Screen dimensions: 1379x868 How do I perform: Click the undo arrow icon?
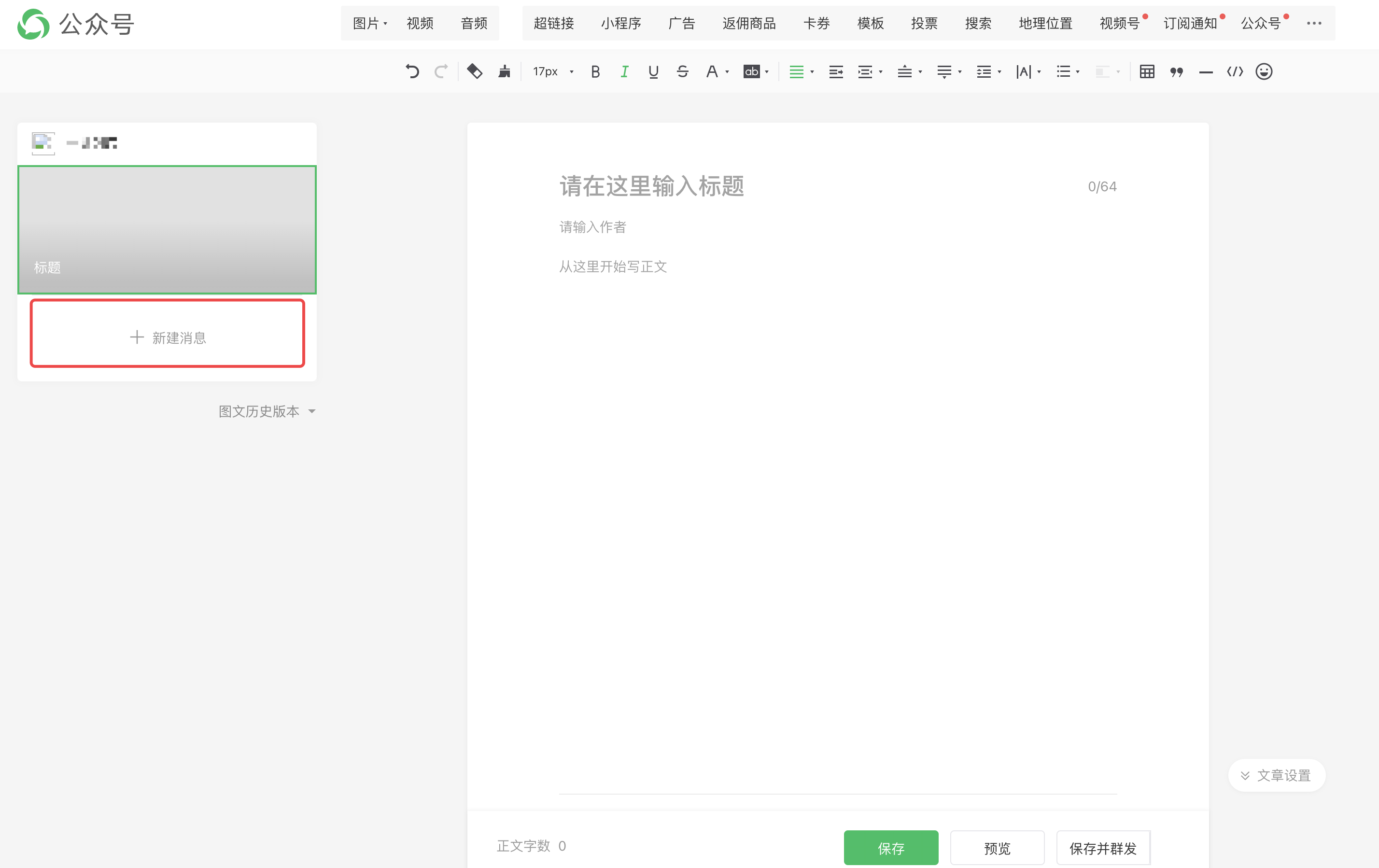click(x=412, y=71)
